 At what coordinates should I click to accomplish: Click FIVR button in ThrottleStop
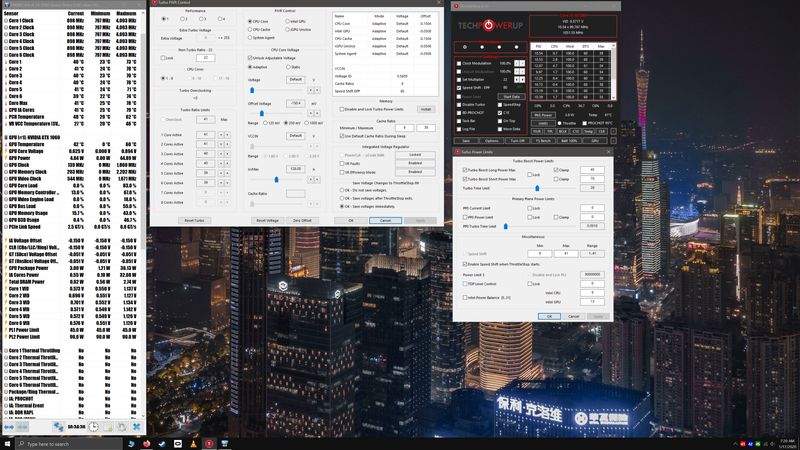click(x=537, y=132)
